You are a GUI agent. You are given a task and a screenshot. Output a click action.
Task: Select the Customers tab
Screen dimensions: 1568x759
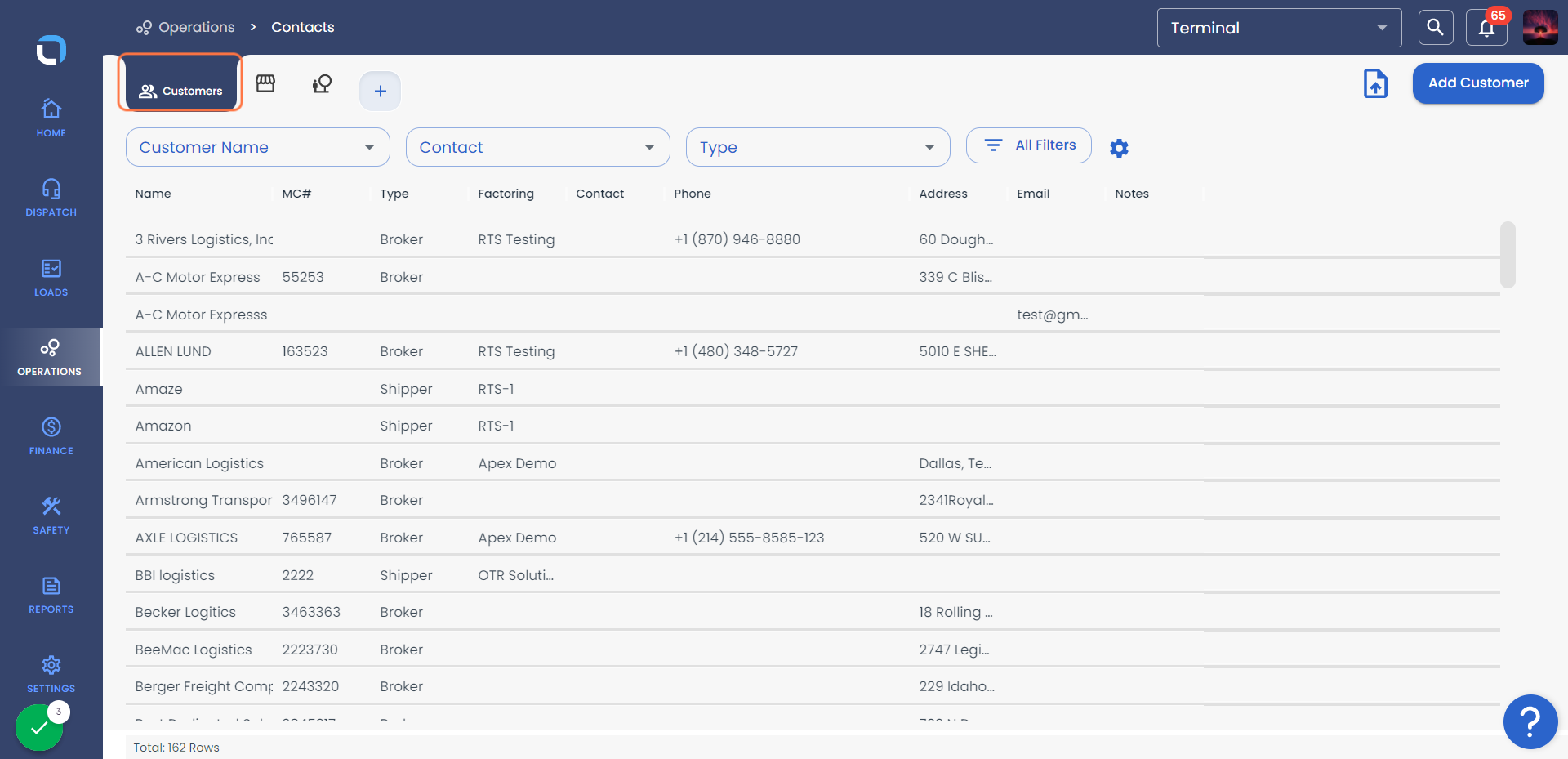pyautogui.click(x=180, y=83)
